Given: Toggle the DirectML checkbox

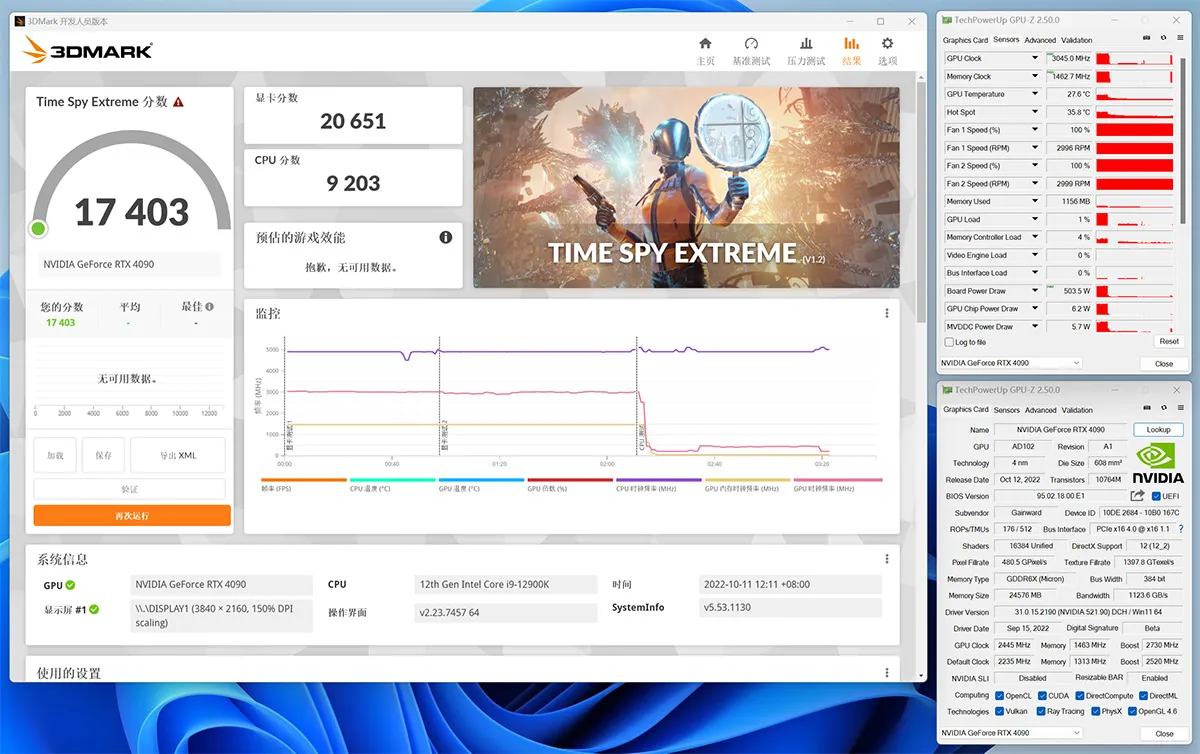Looking at the screenshot, I should (x=1143, y=695).
